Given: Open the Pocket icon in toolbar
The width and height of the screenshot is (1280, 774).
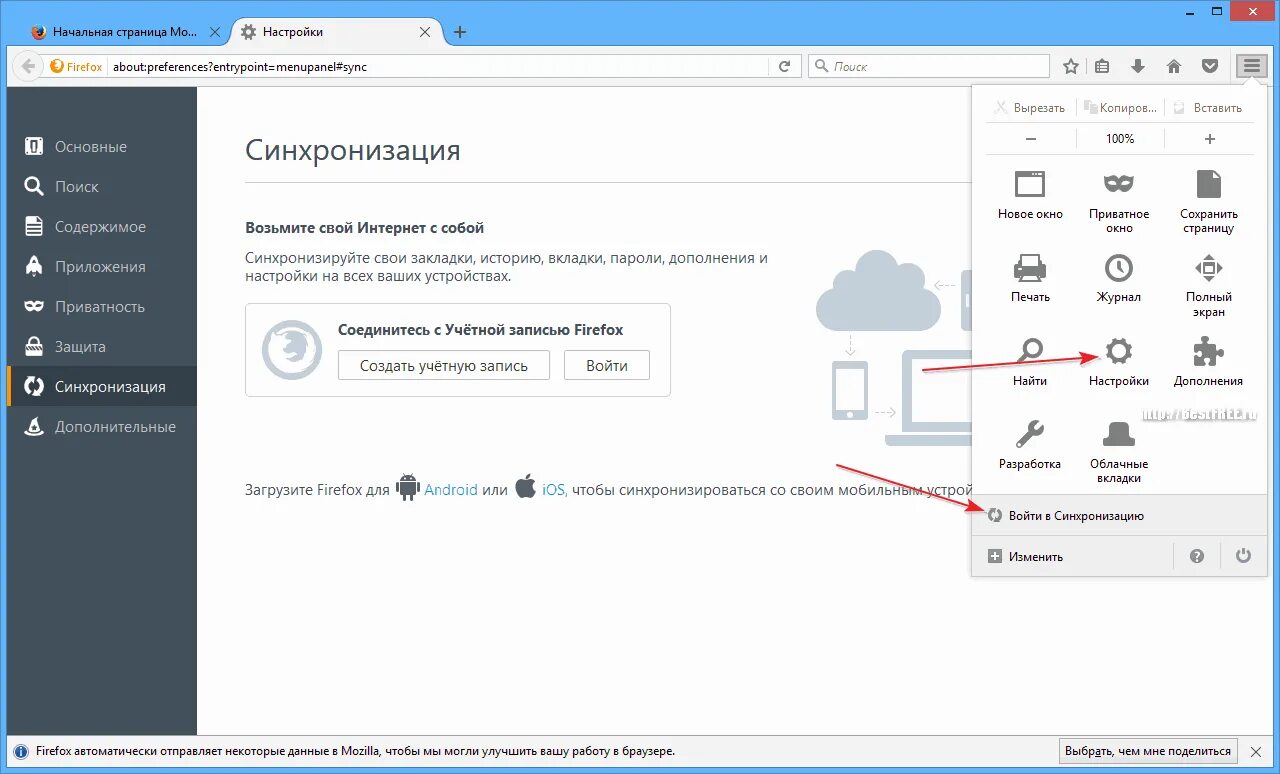Looking at the screenshot, I should tap(1210, 66).
